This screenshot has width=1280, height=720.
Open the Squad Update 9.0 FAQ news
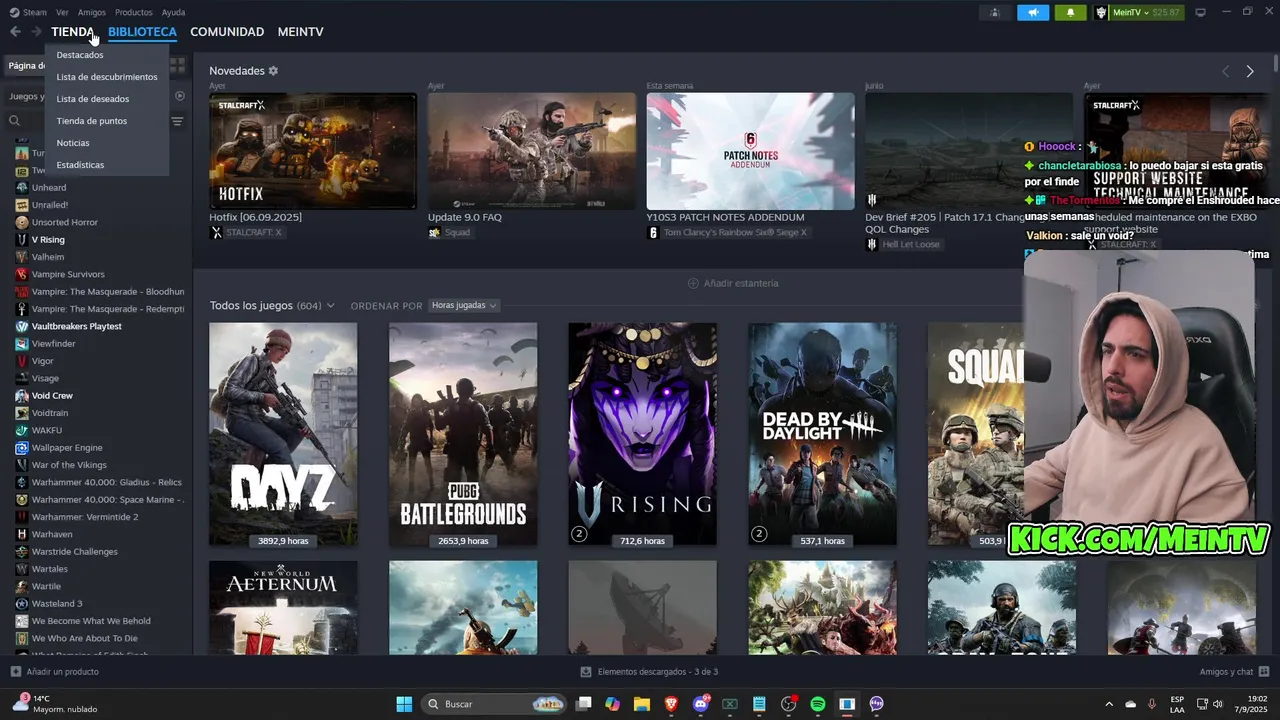(531, 151)
